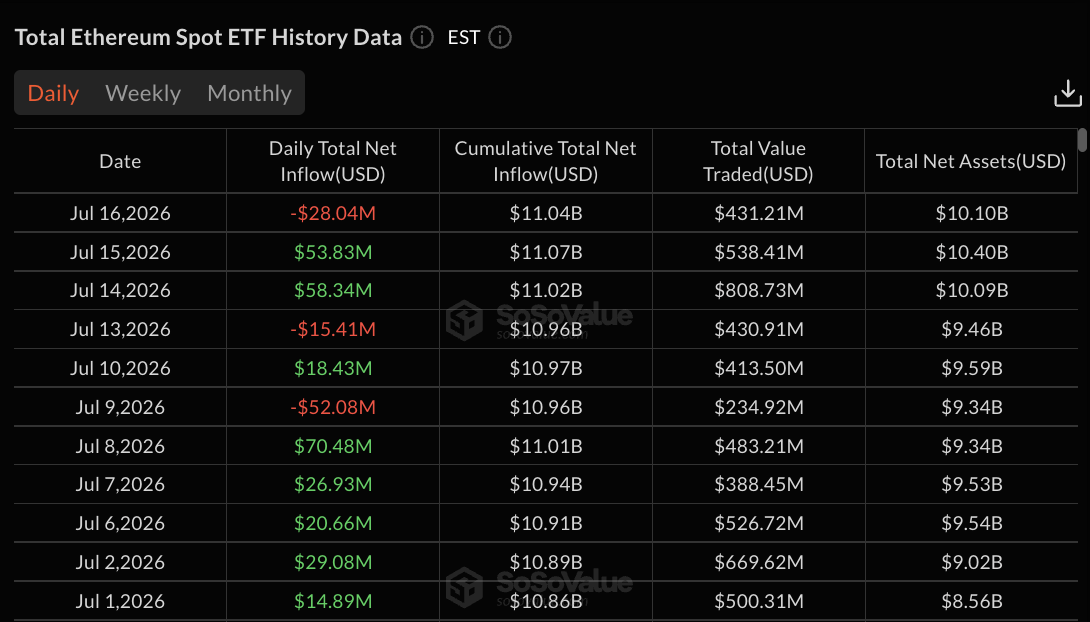Click the $538.41M value traded cell

pos(758,252)
